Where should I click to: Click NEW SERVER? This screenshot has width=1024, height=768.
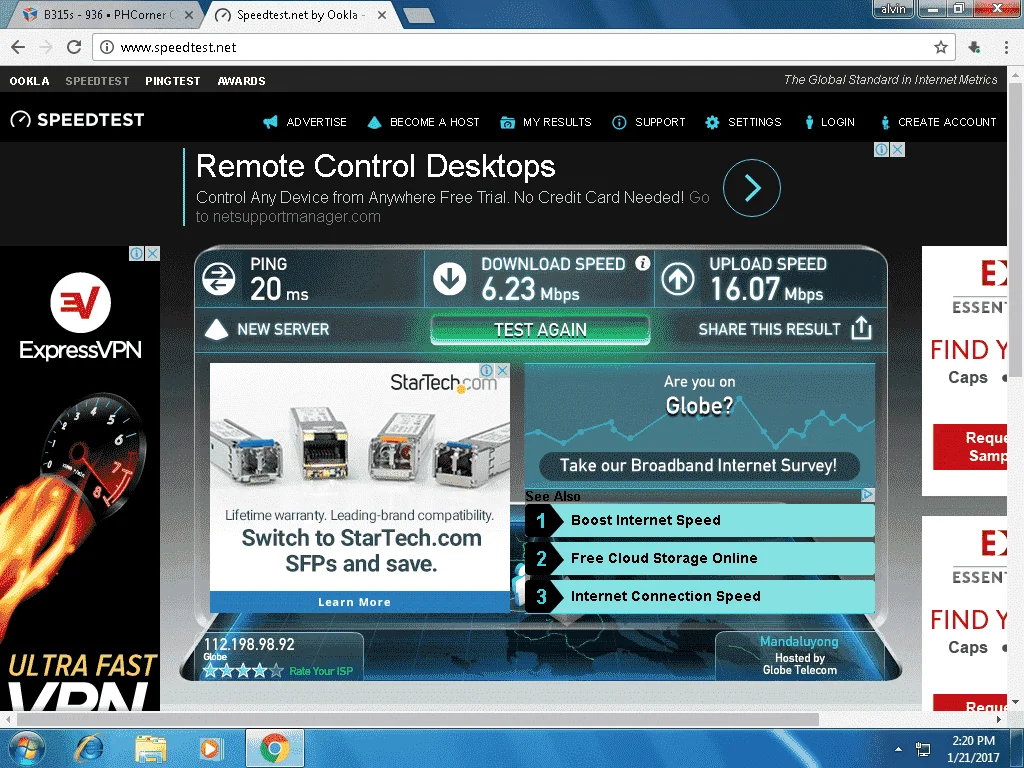[283, 329]
